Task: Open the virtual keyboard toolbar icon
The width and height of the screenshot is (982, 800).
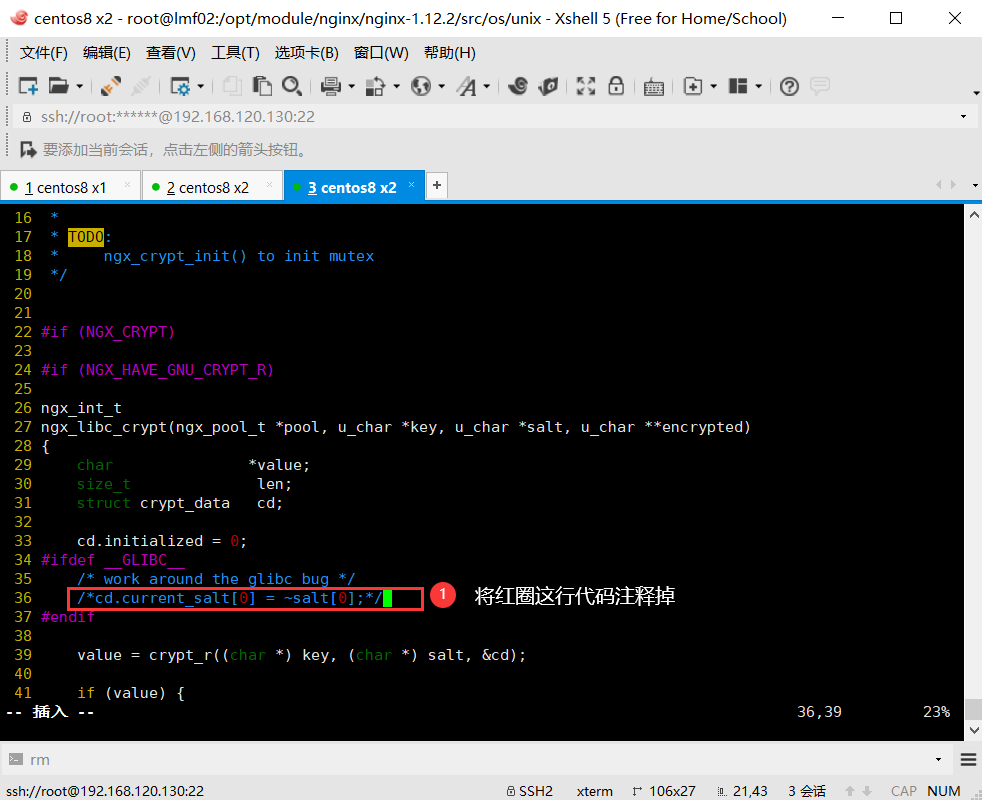Action: pyautogui.click(x=654, y=86)
